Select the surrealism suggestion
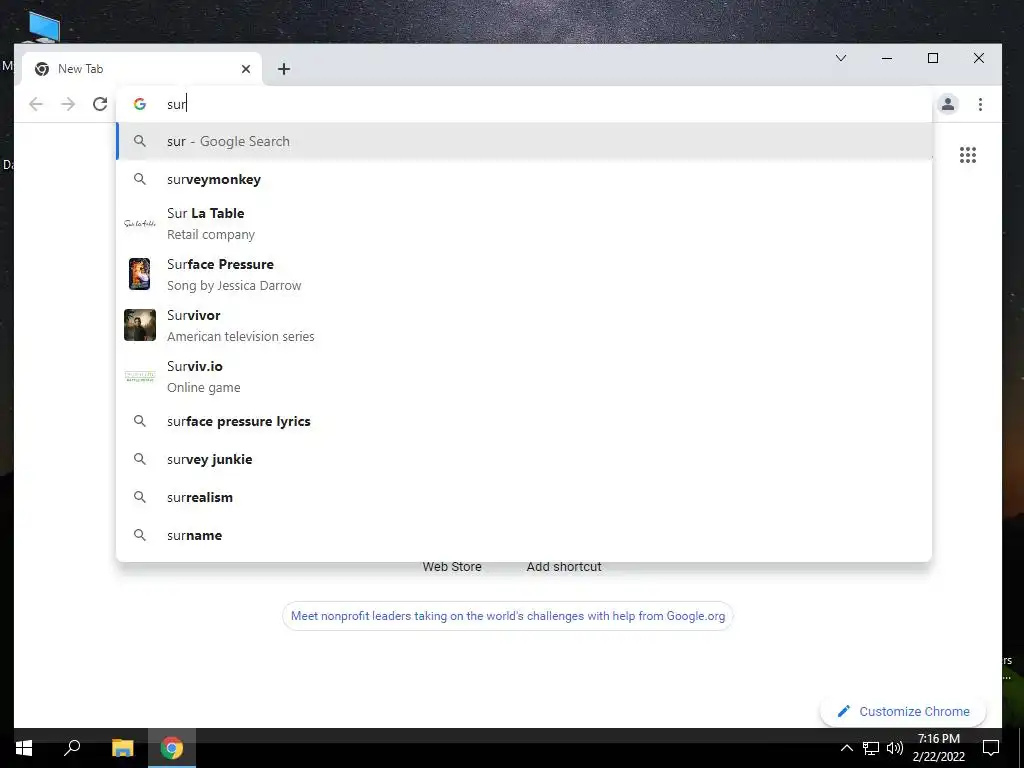Image resolution: width=1024 pixels, height=768 pixels. tap(524, 497)
